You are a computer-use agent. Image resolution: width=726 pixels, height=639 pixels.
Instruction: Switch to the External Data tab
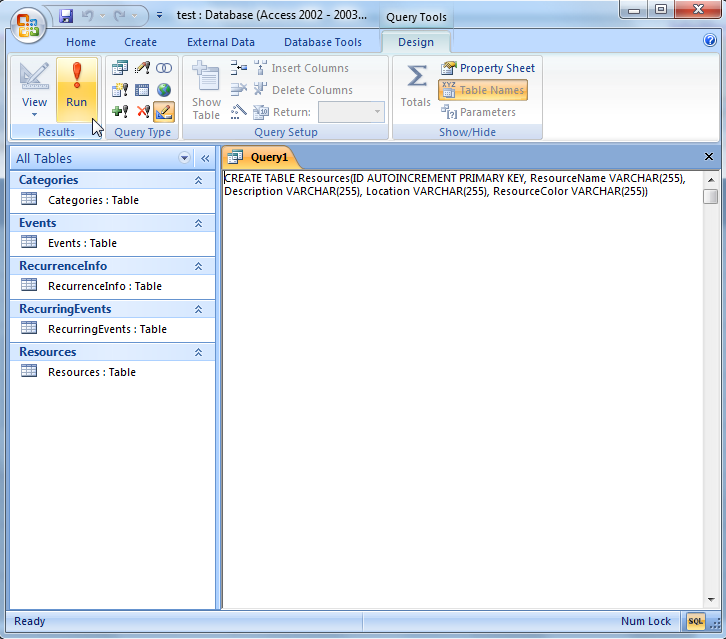220,42
